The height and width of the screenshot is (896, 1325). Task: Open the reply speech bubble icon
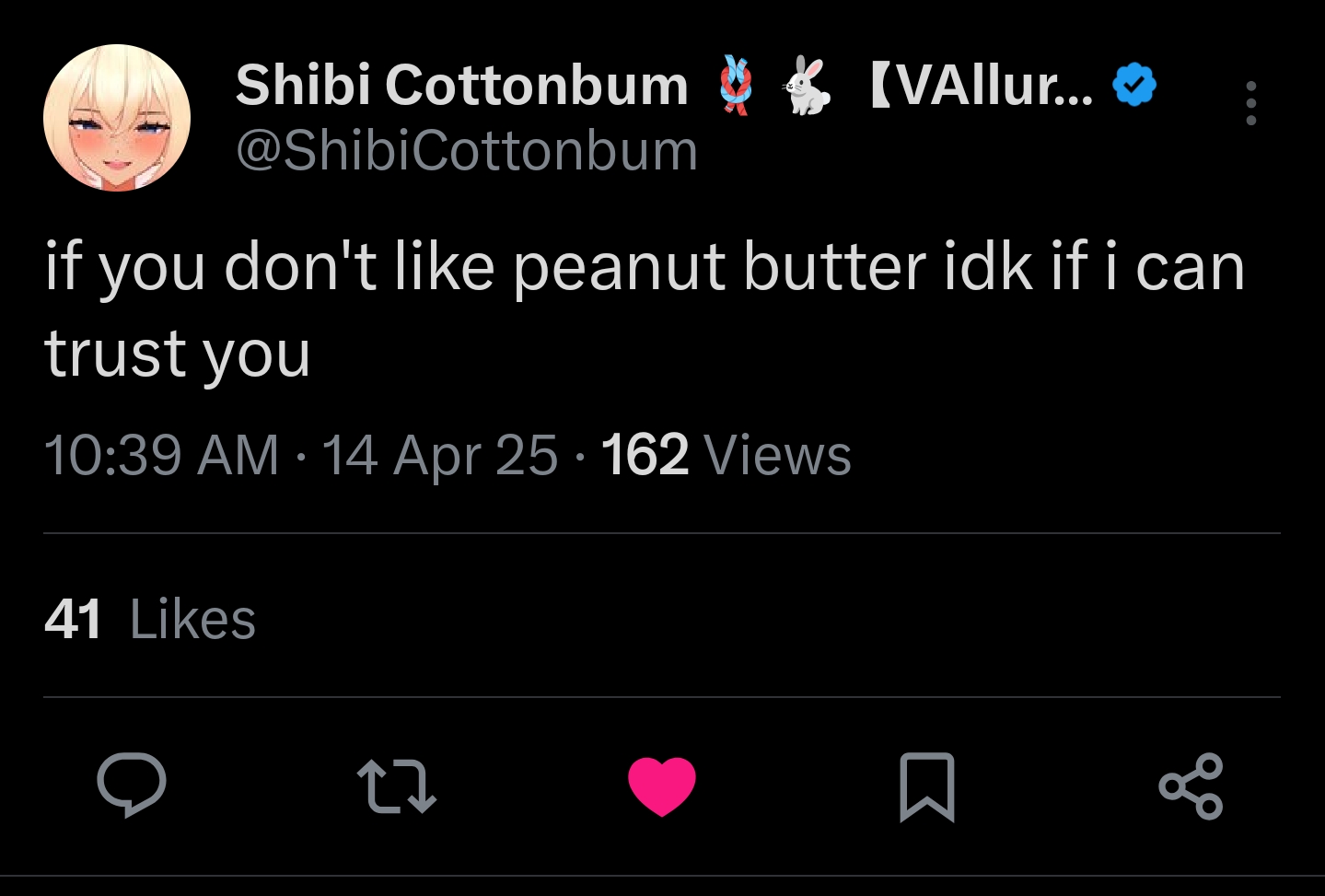point(132,785)
